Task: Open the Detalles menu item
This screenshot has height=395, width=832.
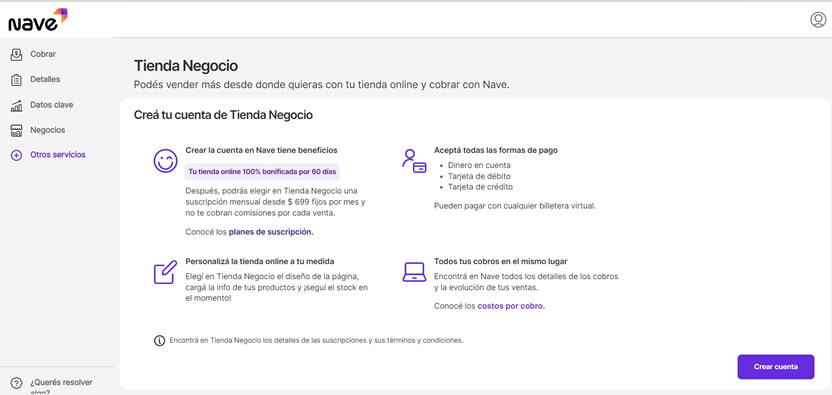Action: click(x=45, y=79)
